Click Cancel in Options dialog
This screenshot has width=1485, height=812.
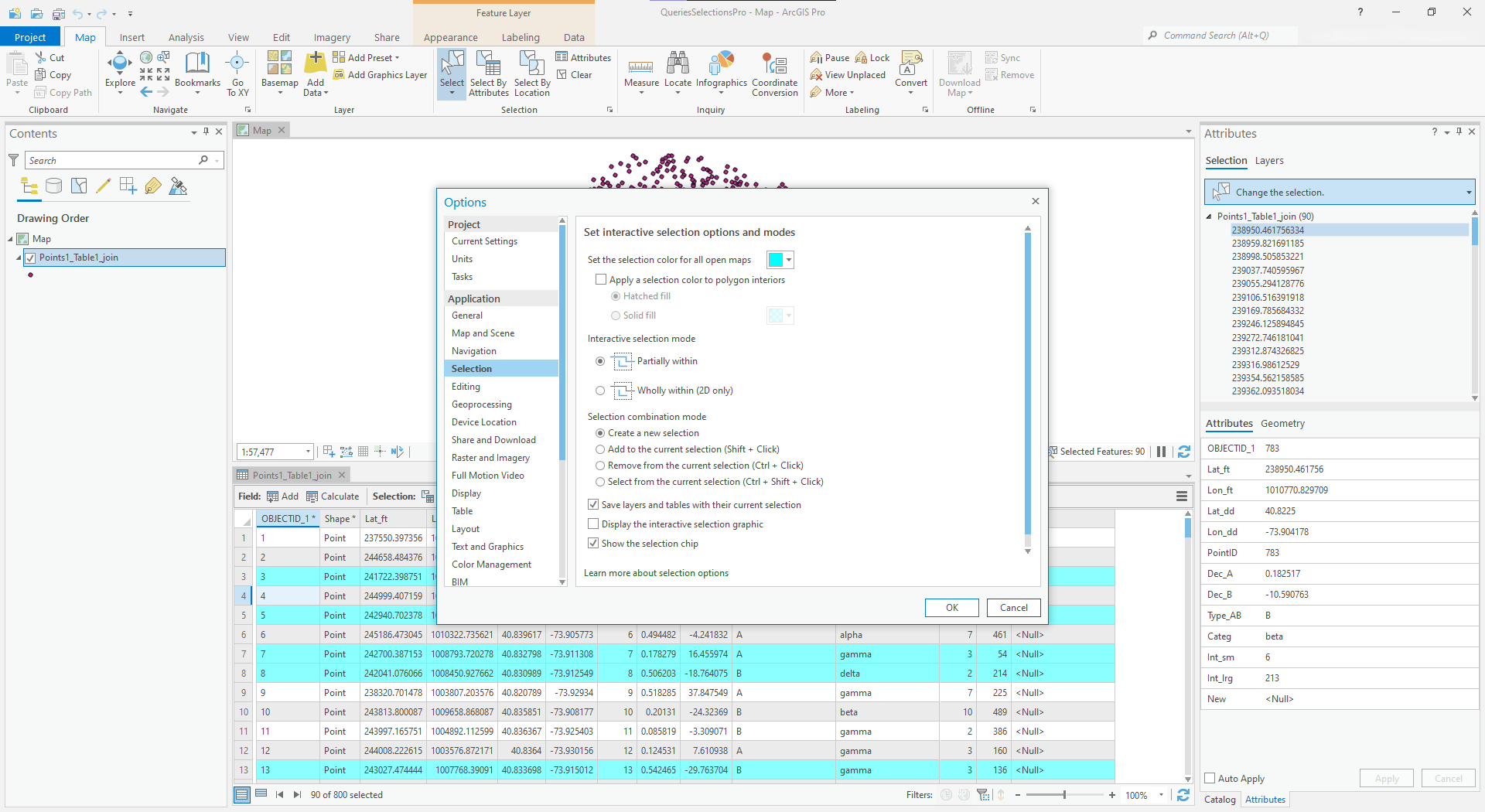point(1013,608)
